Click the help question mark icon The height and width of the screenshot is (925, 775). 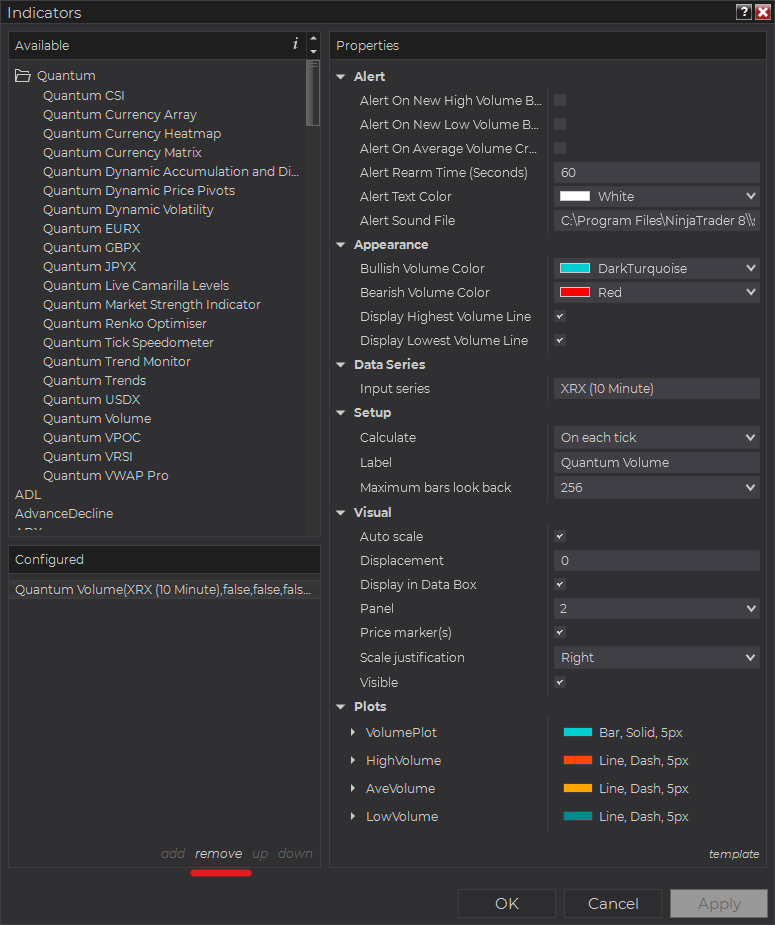[x=744, y=12]
